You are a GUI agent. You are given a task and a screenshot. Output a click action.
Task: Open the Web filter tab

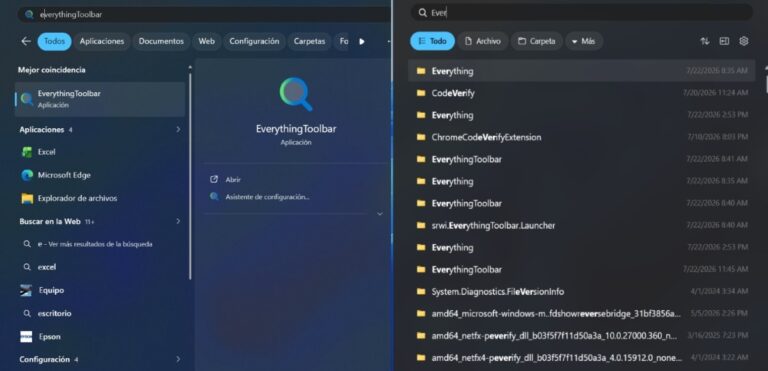[206, 41]
